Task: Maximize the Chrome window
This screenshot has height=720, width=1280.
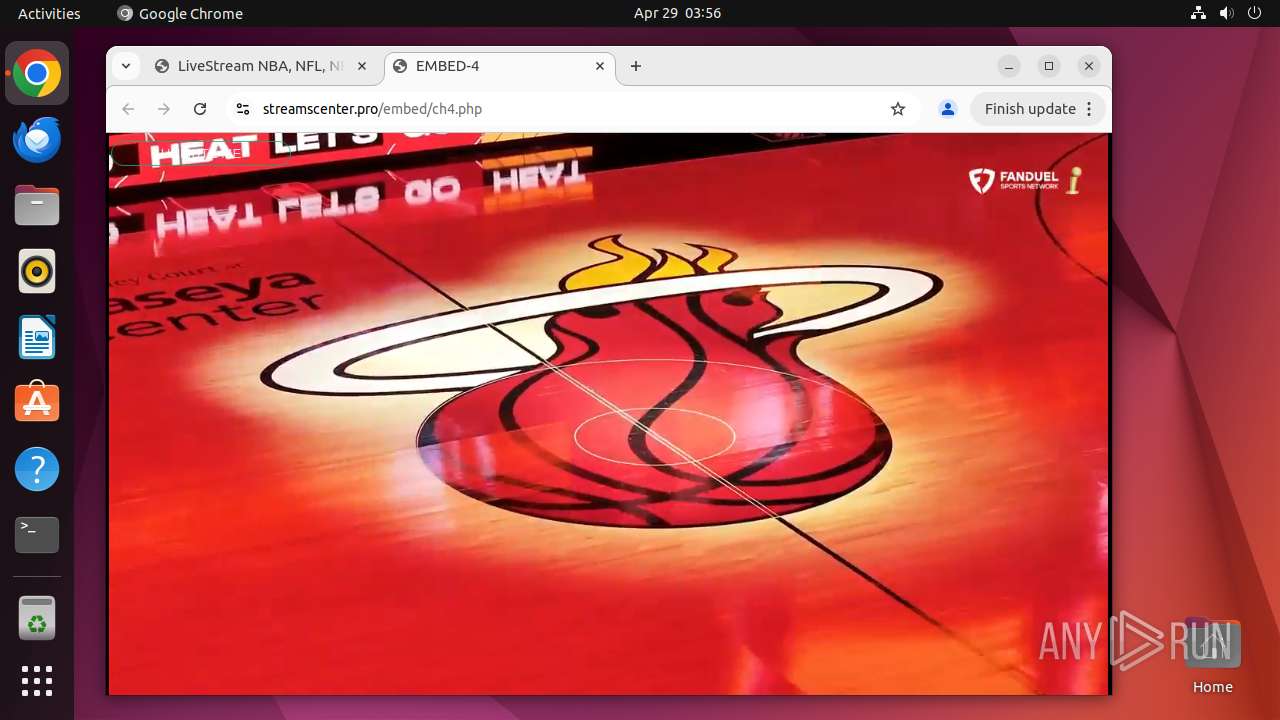Action: 1049,66
